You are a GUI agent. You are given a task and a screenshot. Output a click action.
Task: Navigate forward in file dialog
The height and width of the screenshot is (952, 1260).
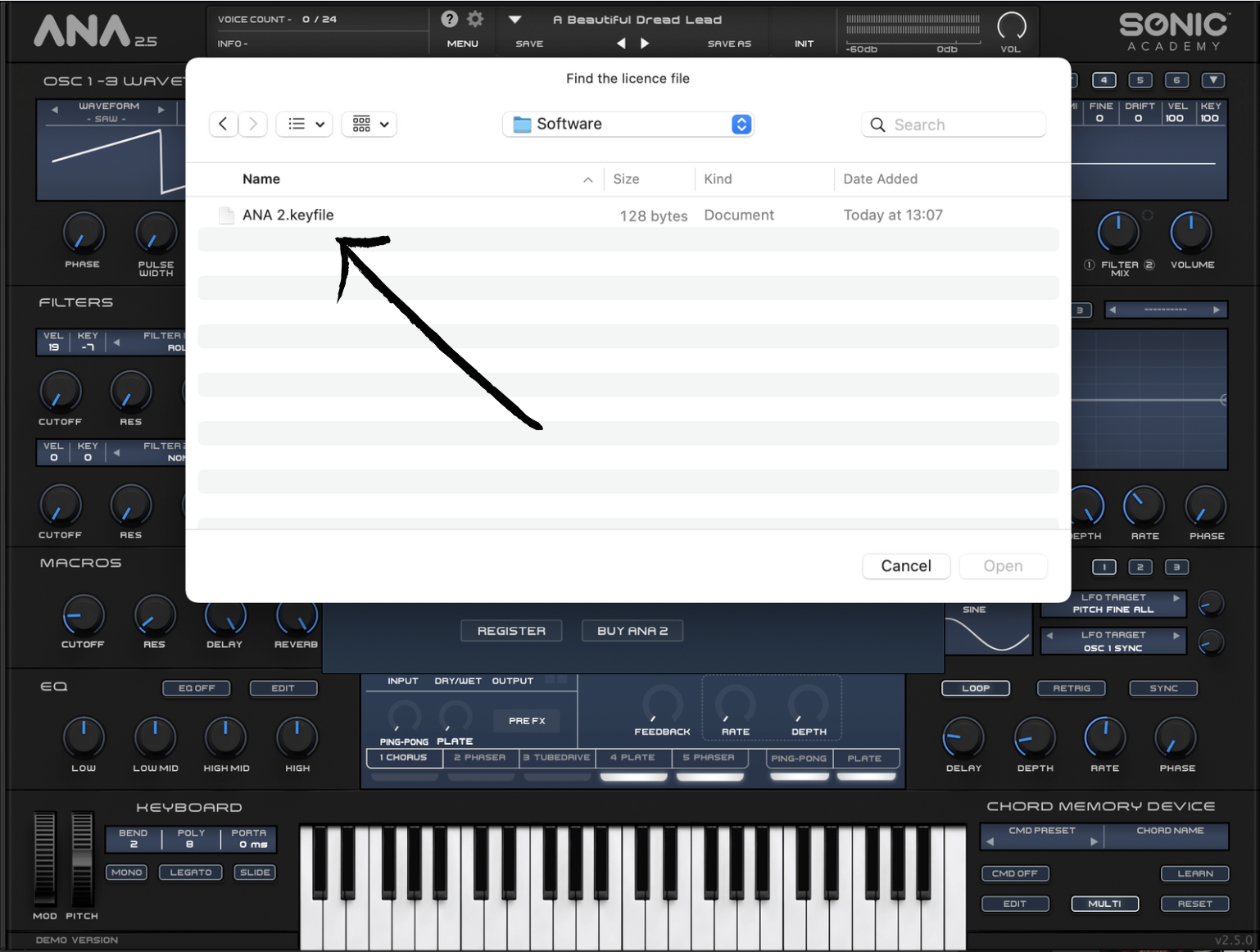pyautogui.click(x=253, y=124)
